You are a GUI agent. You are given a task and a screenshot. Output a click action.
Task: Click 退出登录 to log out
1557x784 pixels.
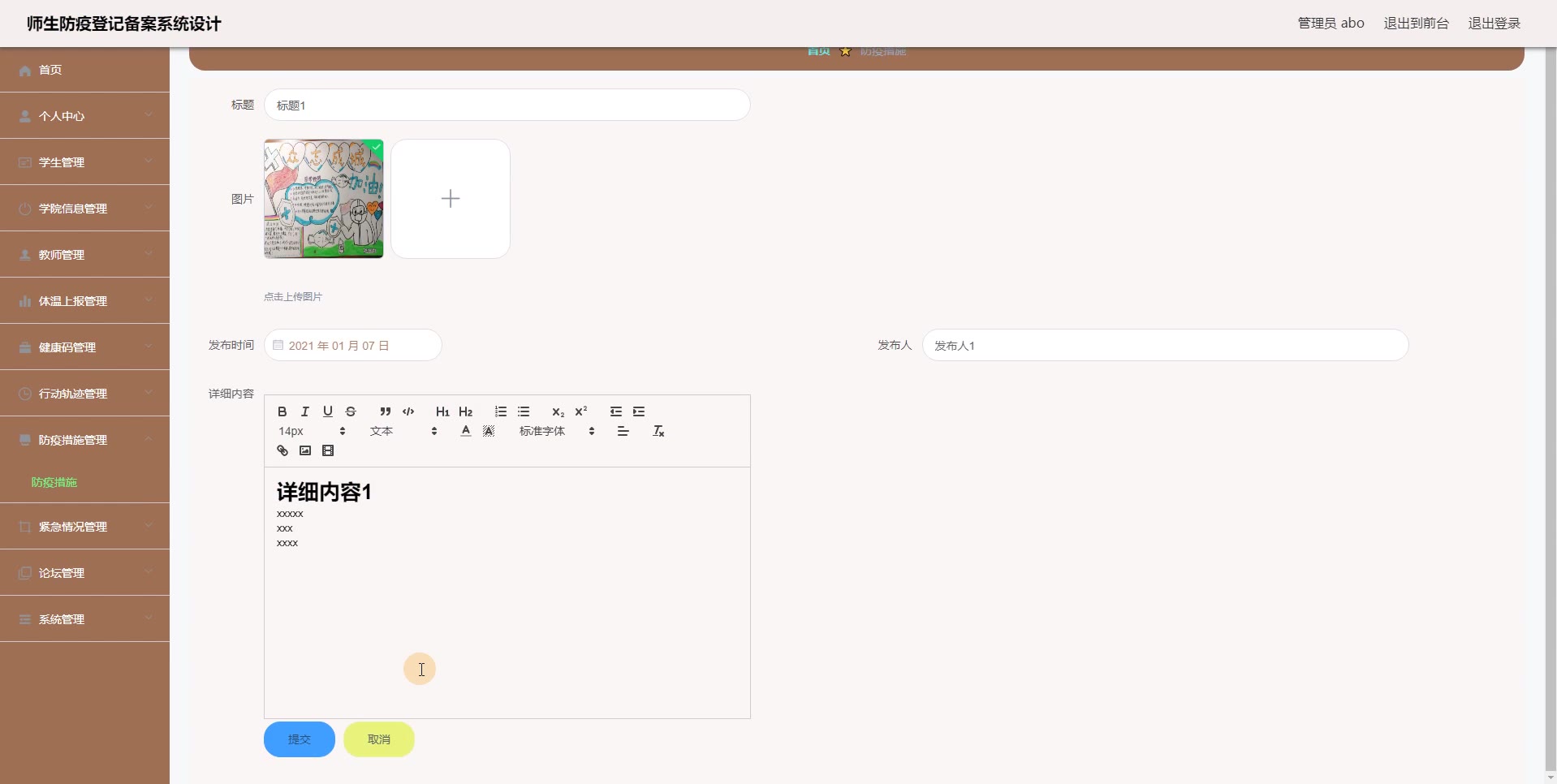pos(1494,24)
